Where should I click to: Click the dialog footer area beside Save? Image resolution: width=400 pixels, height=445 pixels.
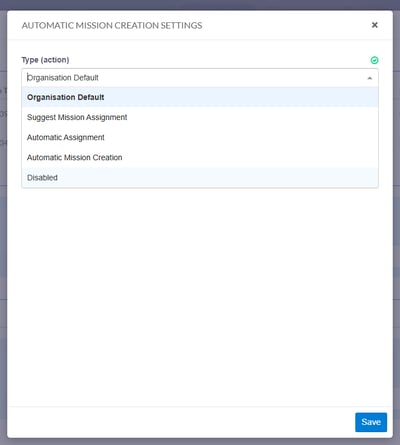coord(180,422)
